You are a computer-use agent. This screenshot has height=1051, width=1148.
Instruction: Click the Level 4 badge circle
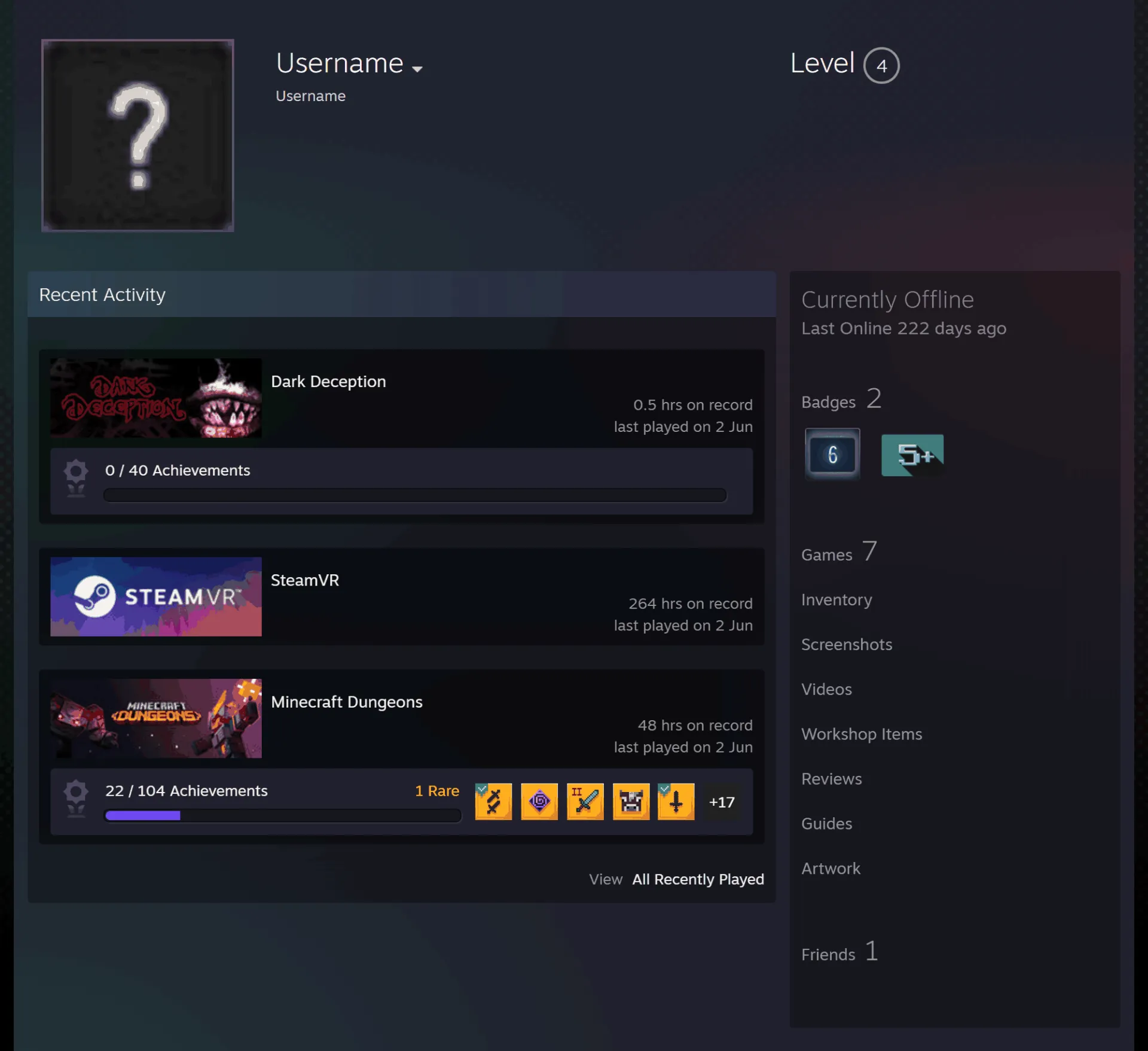click(881, 65)
